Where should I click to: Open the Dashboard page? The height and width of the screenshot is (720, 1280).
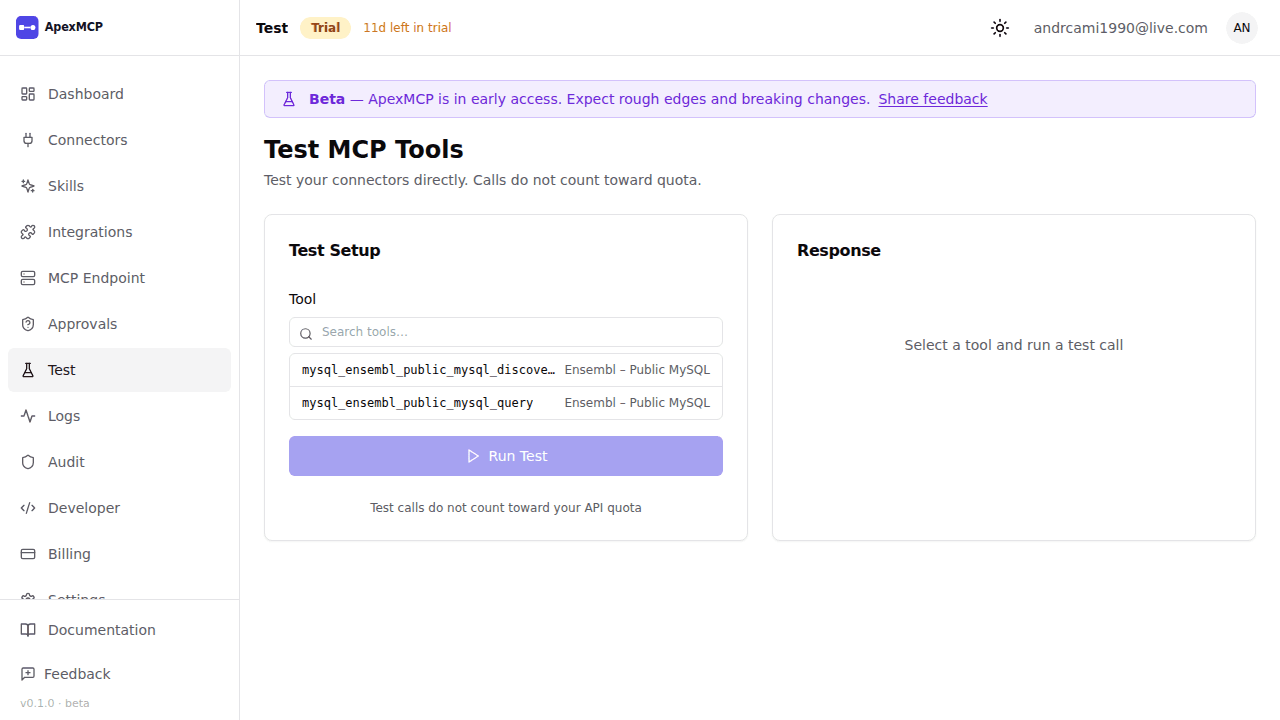pyautogui.click(x=119, y=94)
